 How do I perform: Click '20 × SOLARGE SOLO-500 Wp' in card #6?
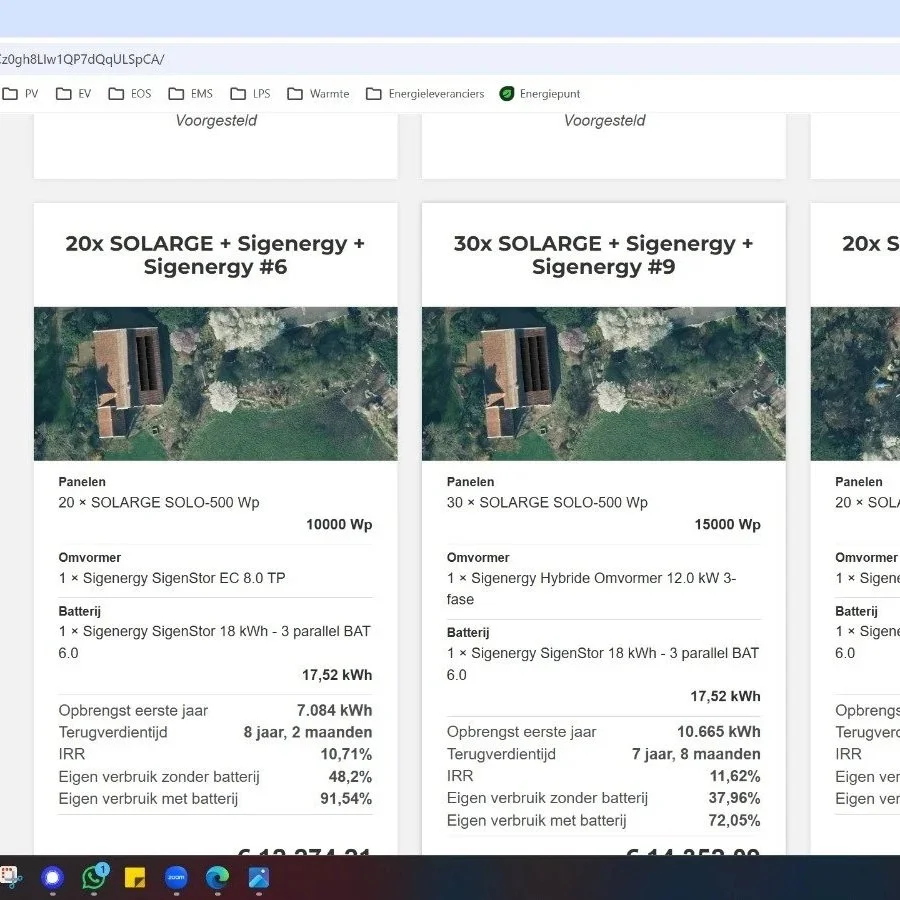[159, 502]
